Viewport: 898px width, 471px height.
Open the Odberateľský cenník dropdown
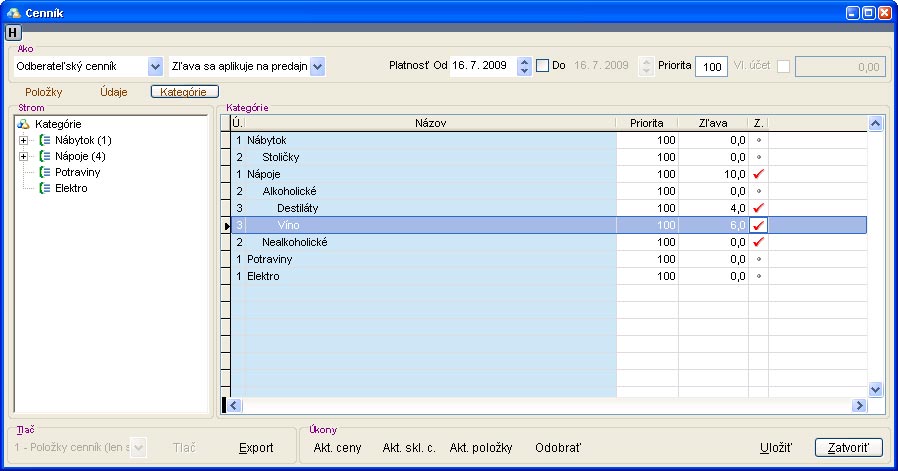155,67
